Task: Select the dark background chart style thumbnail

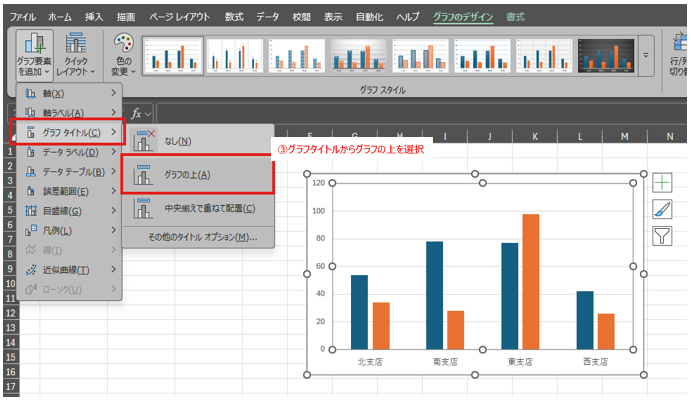Action: (606, 57)
